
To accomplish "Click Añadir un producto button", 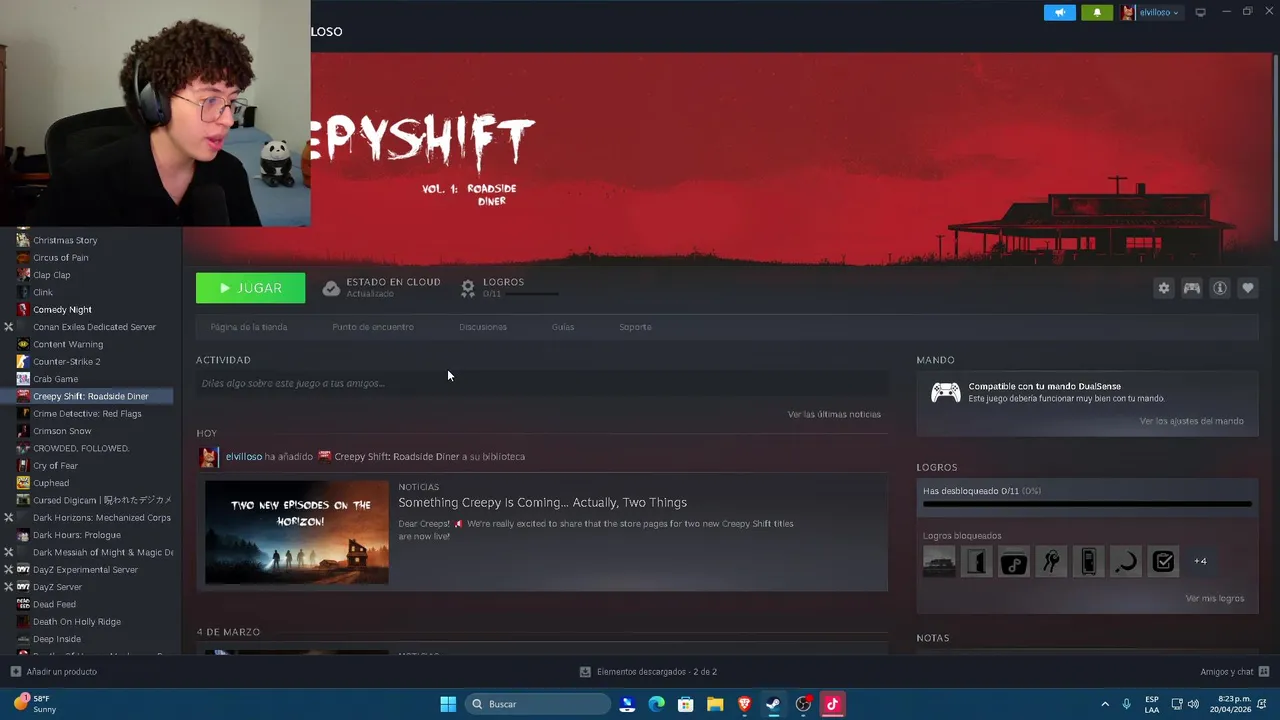I will [x=53, y=672].
